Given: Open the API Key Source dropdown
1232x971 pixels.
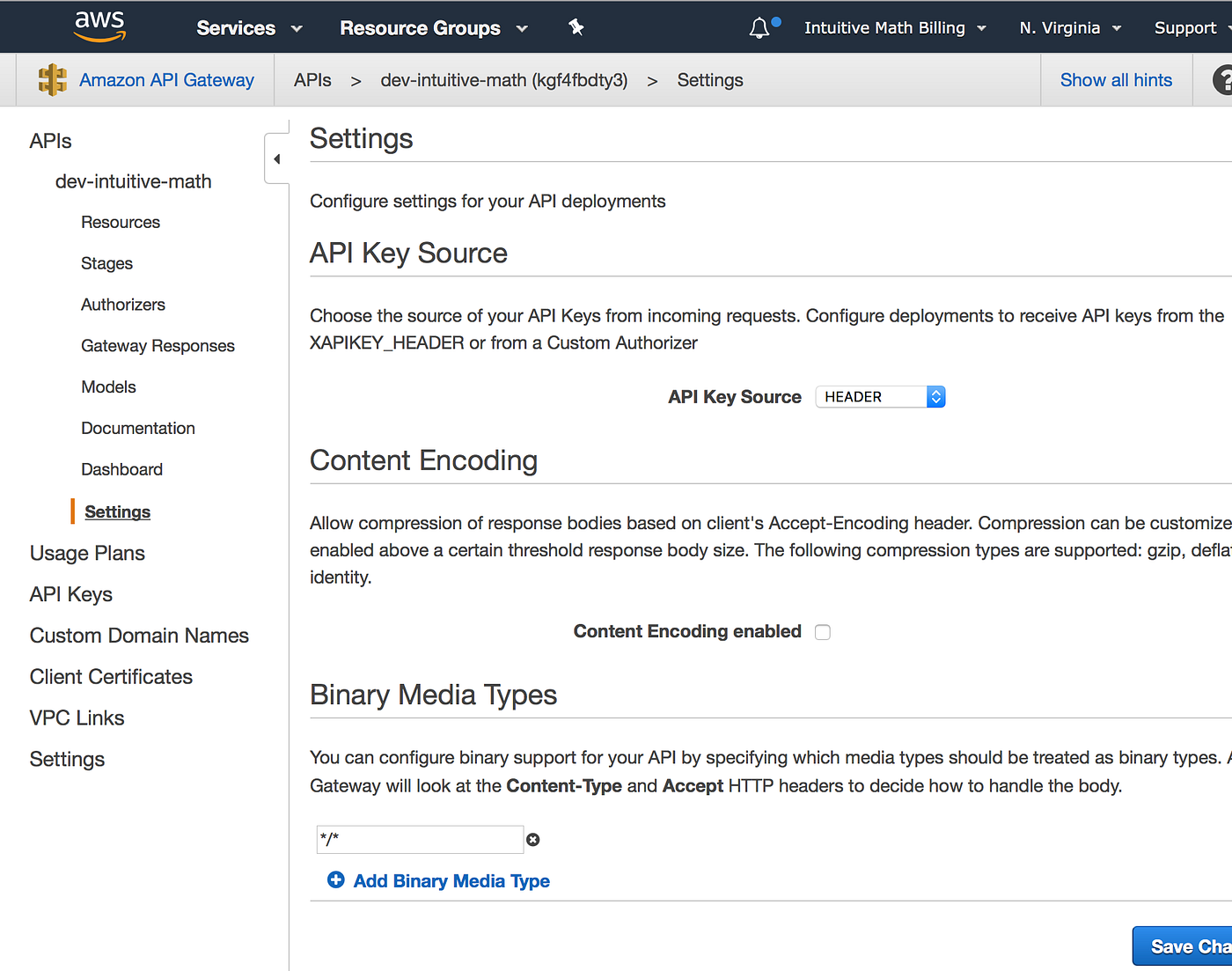Looking at the screenshot, I should coord(880,396).
